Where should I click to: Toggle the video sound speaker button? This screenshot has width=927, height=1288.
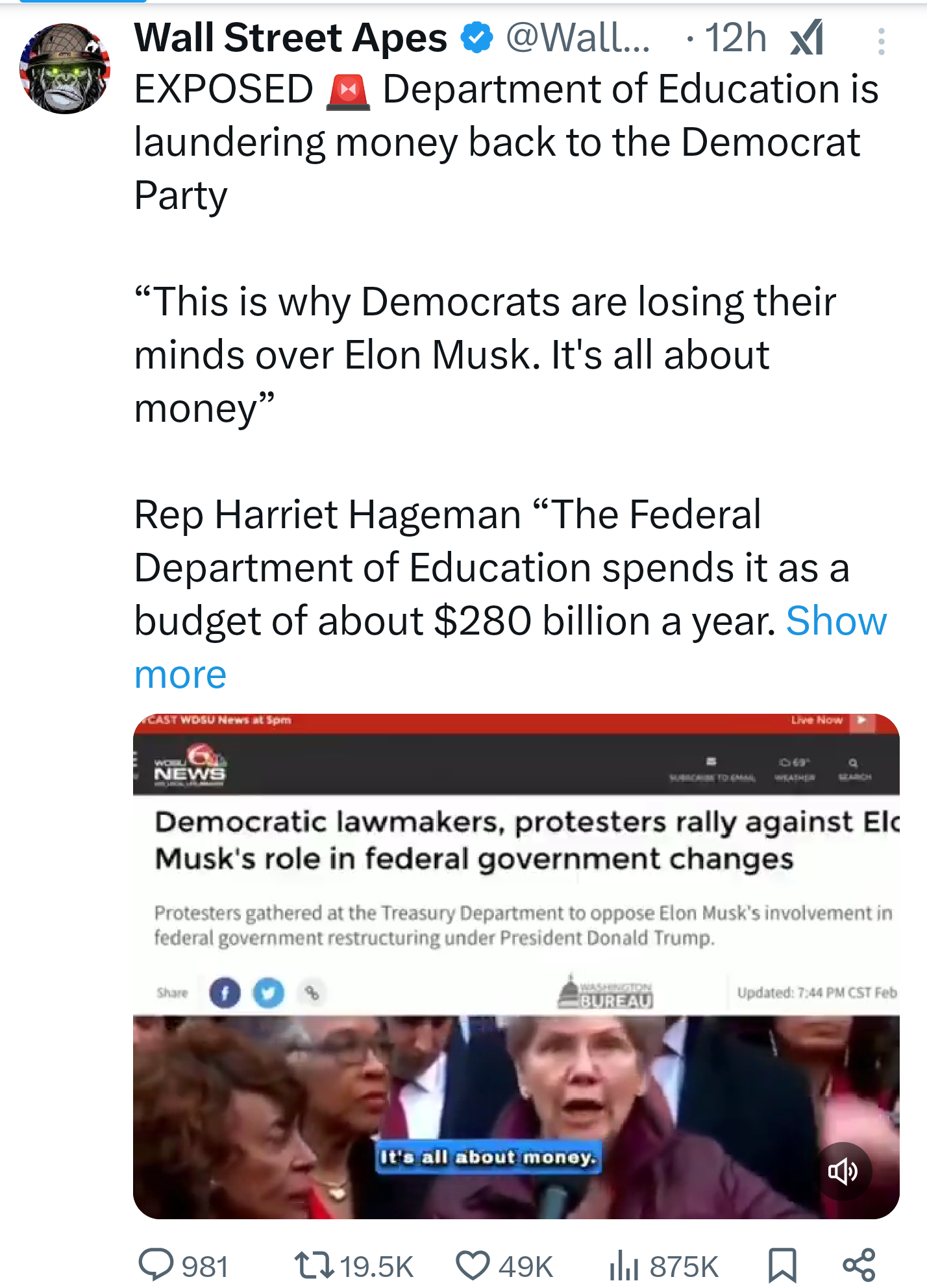point(843,1171)
